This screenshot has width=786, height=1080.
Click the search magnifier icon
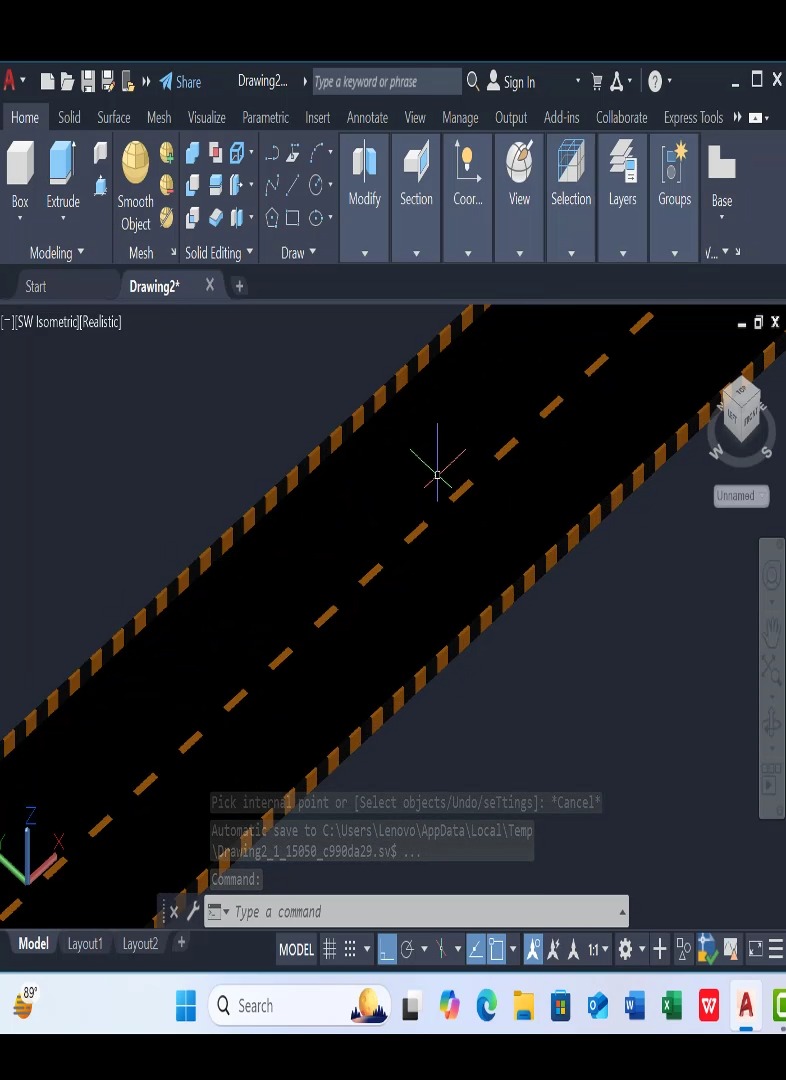[x=473, y=81]
